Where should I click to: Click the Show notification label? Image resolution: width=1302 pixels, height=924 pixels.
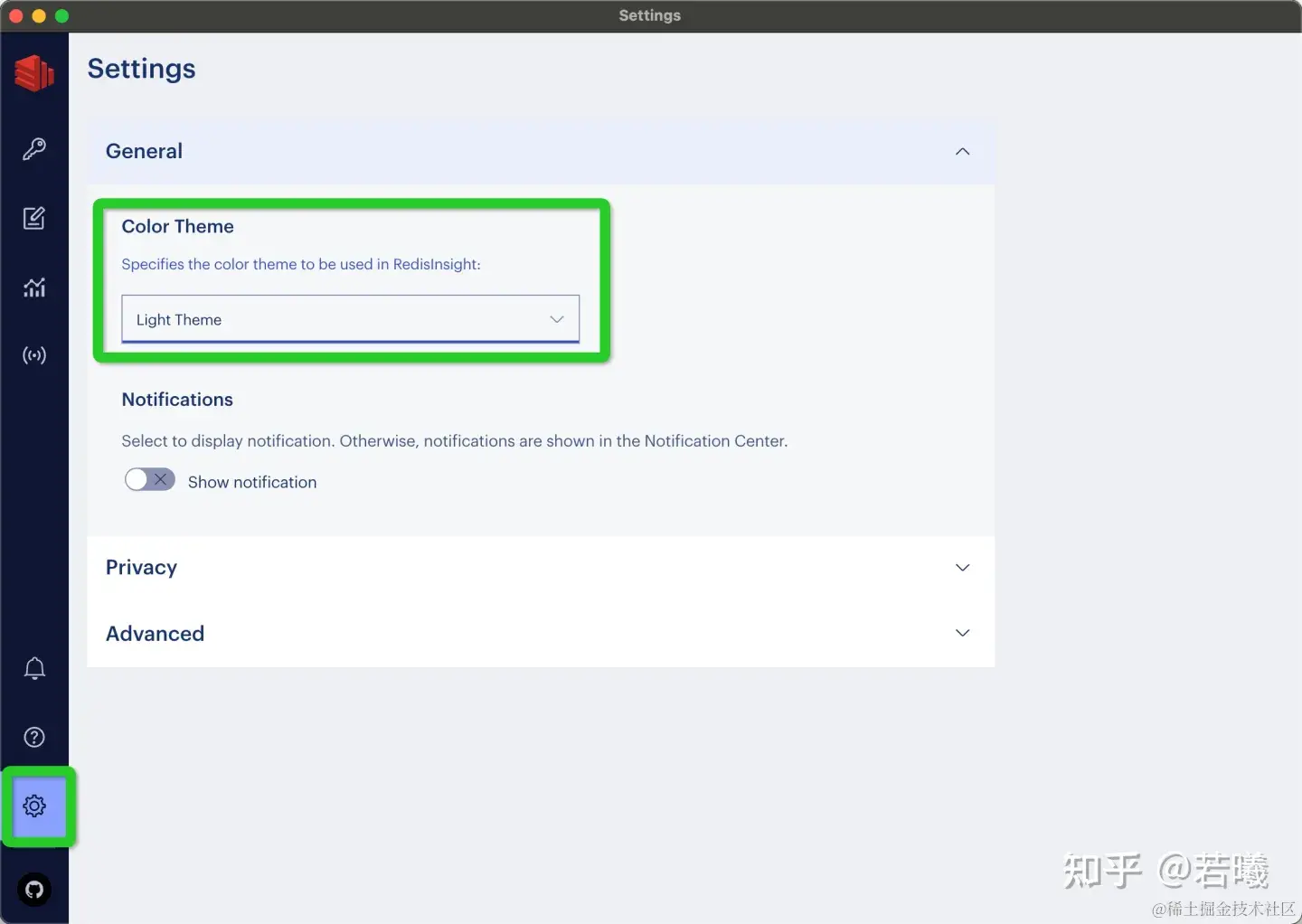[x=252, y=482]
